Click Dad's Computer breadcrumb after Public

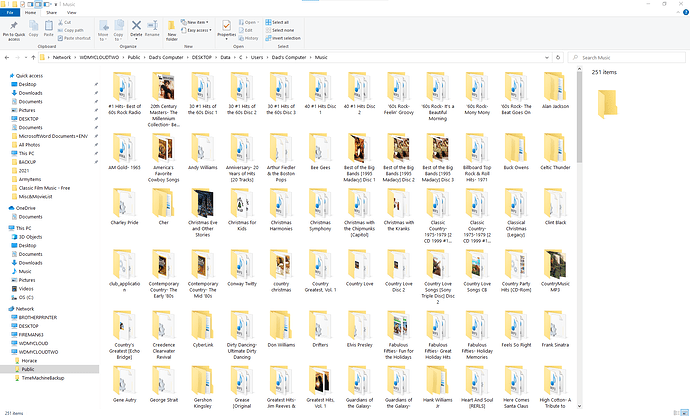point(165,58)
